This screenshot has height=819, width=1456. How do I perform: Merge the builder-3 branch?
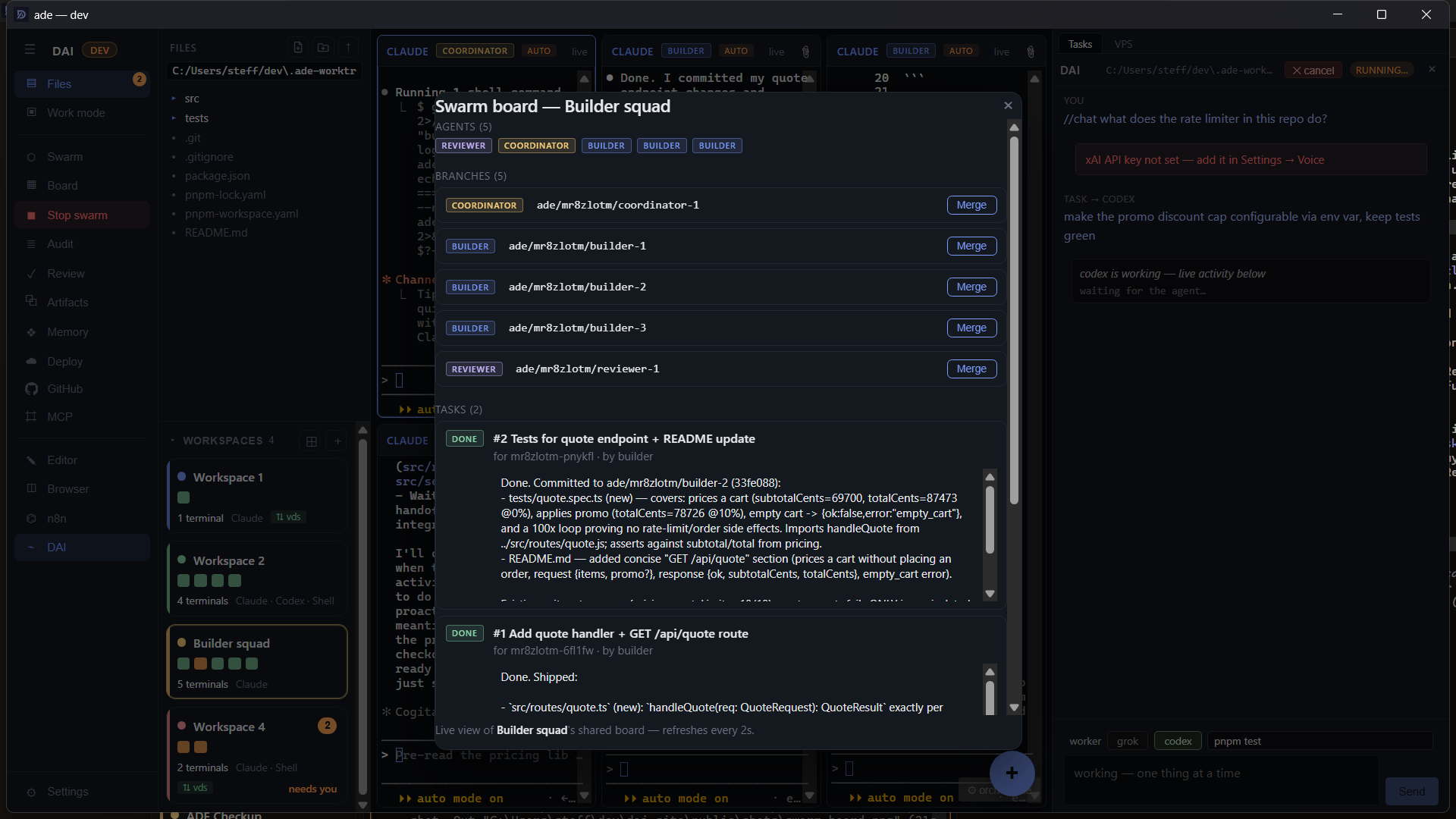point(971,328)
